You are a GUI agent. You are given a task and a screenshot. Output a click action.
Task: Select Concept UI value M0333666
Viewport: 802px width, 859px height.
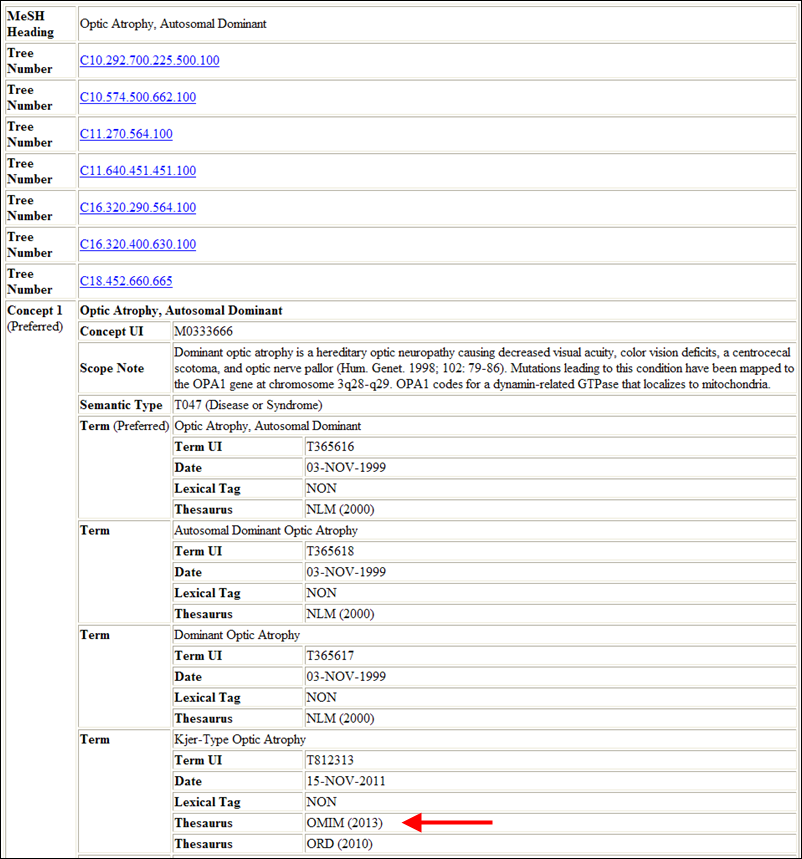[x=203, y=331]
